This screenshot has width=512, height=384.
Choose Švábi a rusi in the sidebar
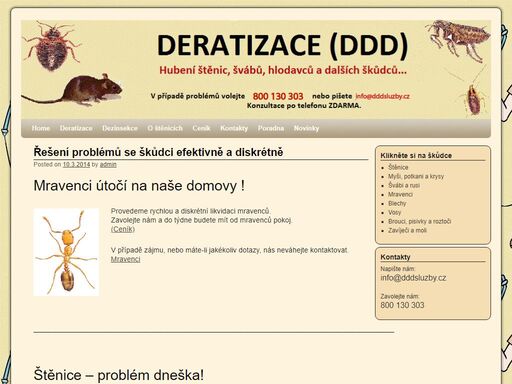pos(404,185)
